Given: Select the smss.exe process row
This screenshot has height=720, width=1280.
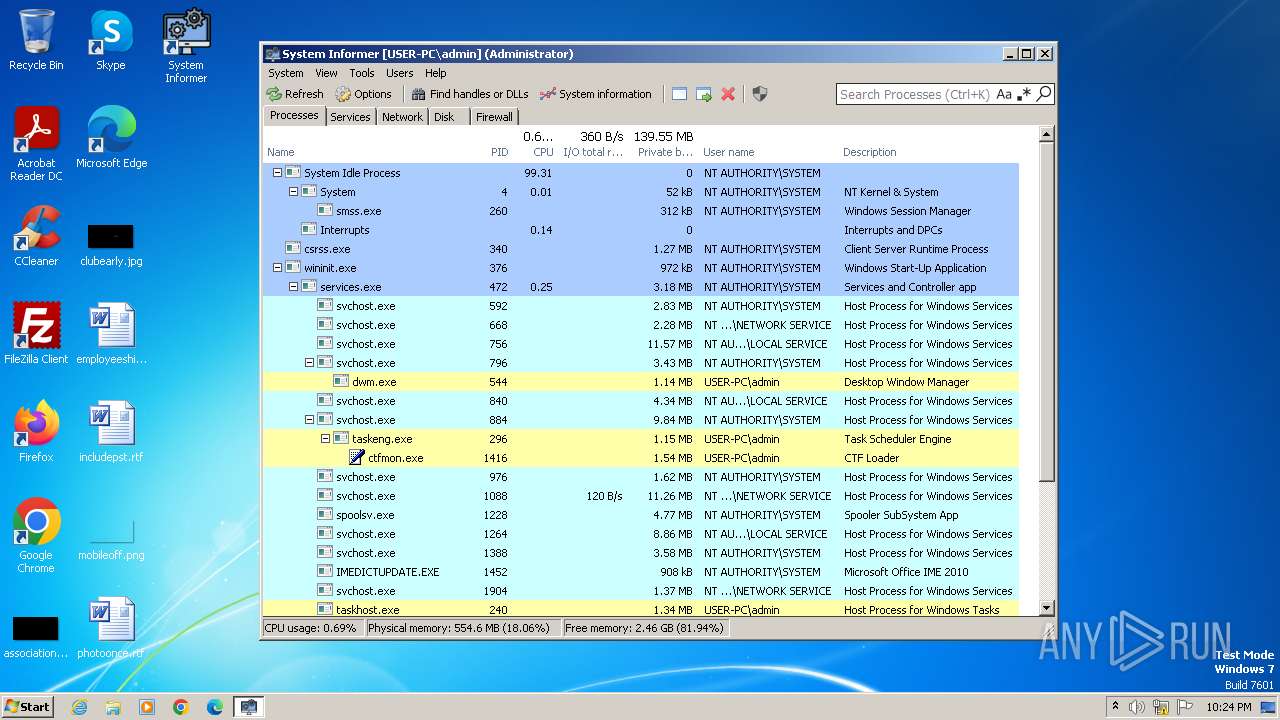Looking at the screenshot, I should [x=640, y=211].
